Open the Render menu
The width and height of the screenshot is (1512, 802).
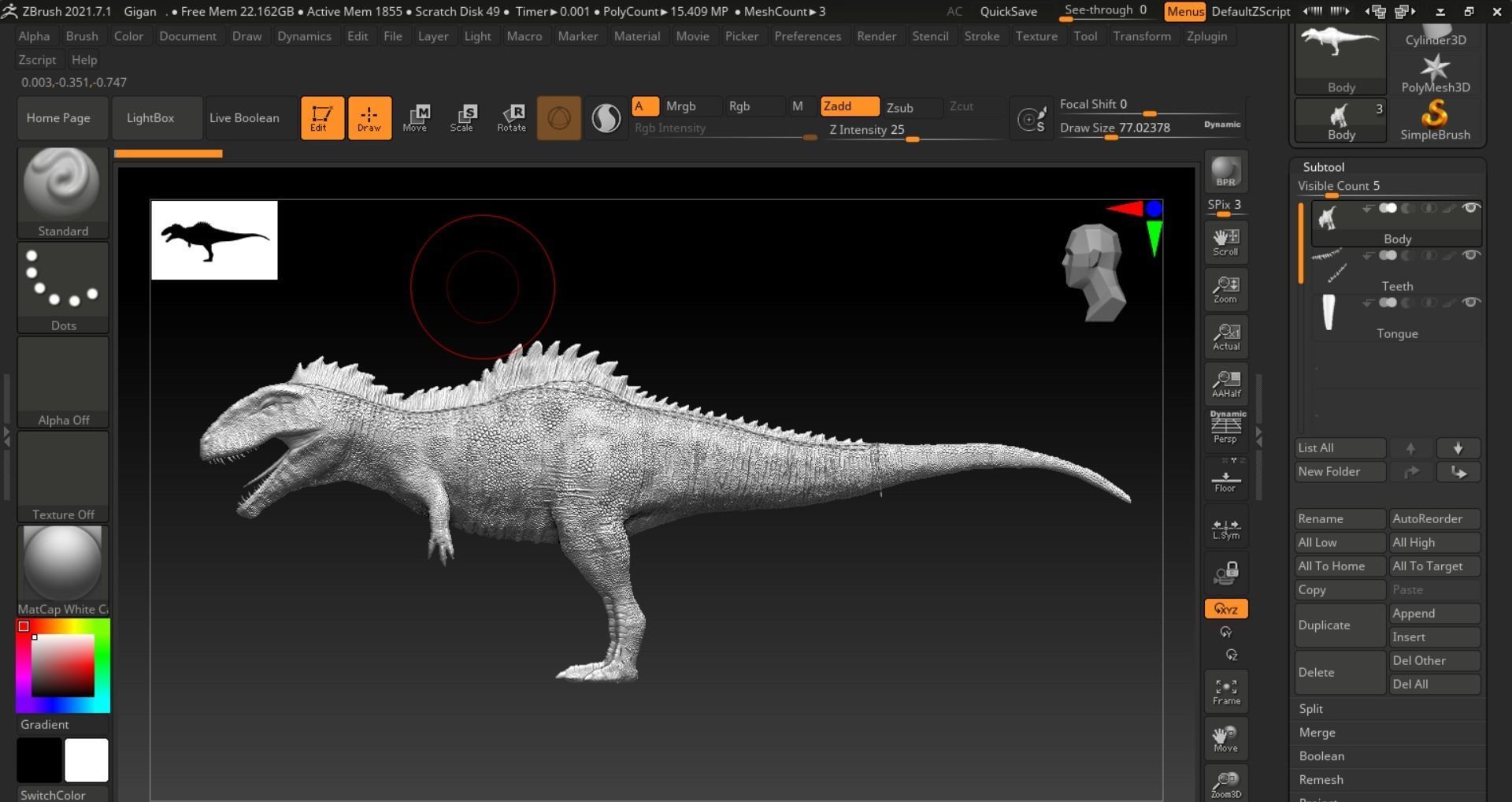pos(876,36)
